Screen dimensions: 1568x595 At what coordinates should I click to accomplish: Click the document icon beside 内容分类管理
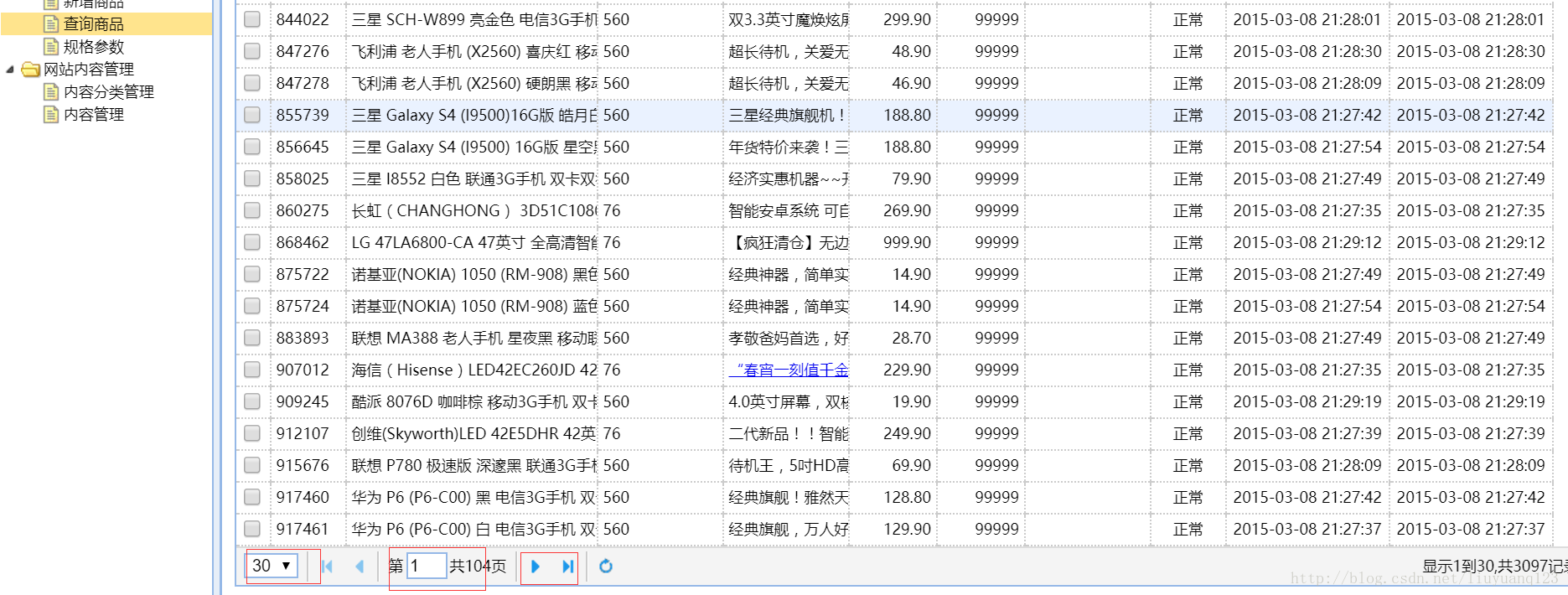(x=51, y=91)
